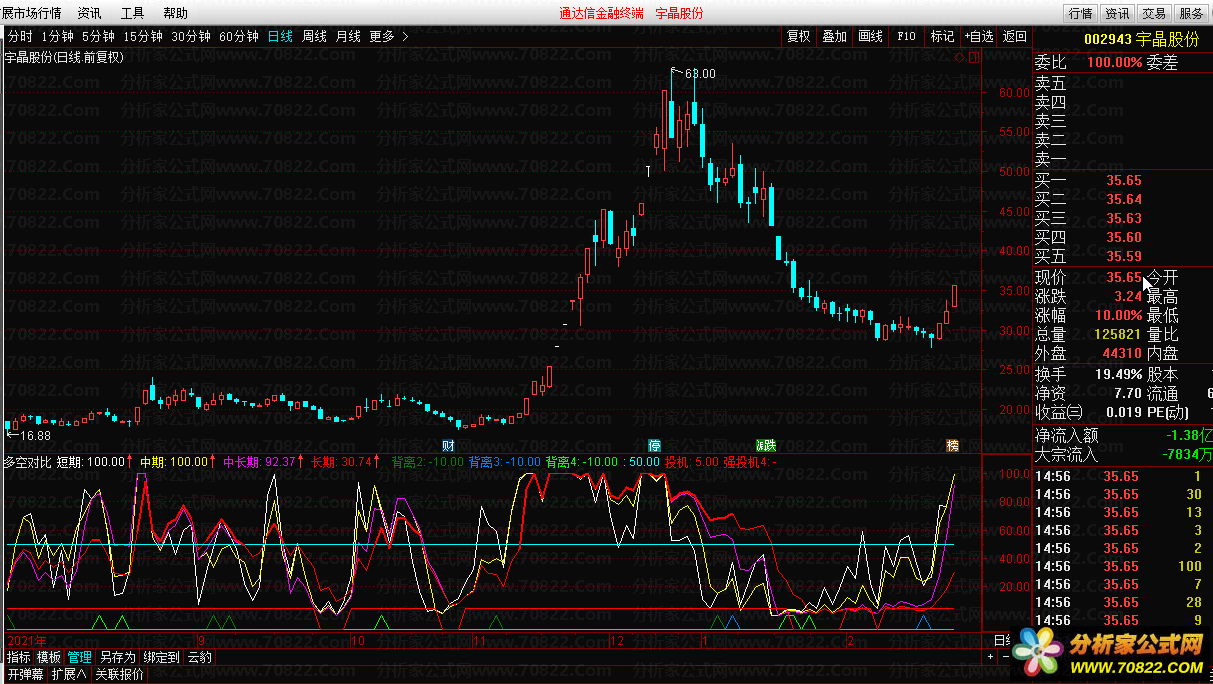Expand the 更多 > period options
Screen dimensions: 1213x684
click(x=389, y=36)
